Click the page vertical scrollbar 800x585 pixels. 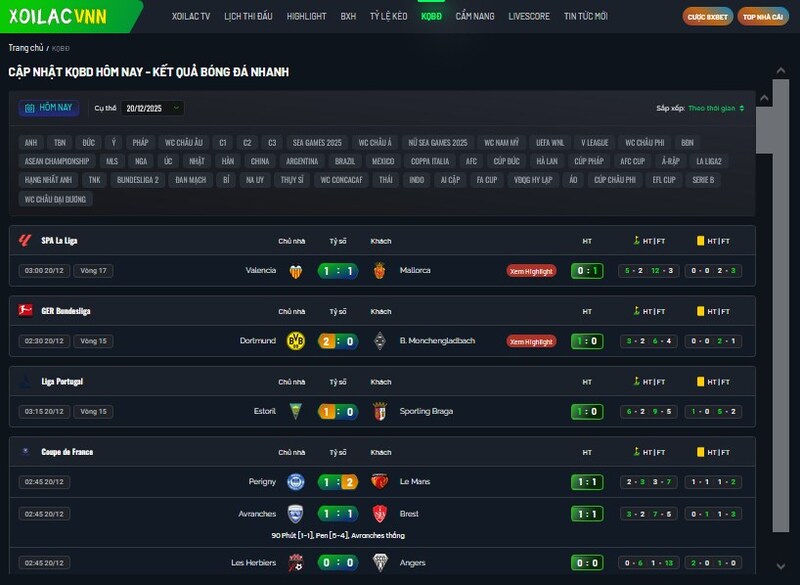[x=780, y=300]
